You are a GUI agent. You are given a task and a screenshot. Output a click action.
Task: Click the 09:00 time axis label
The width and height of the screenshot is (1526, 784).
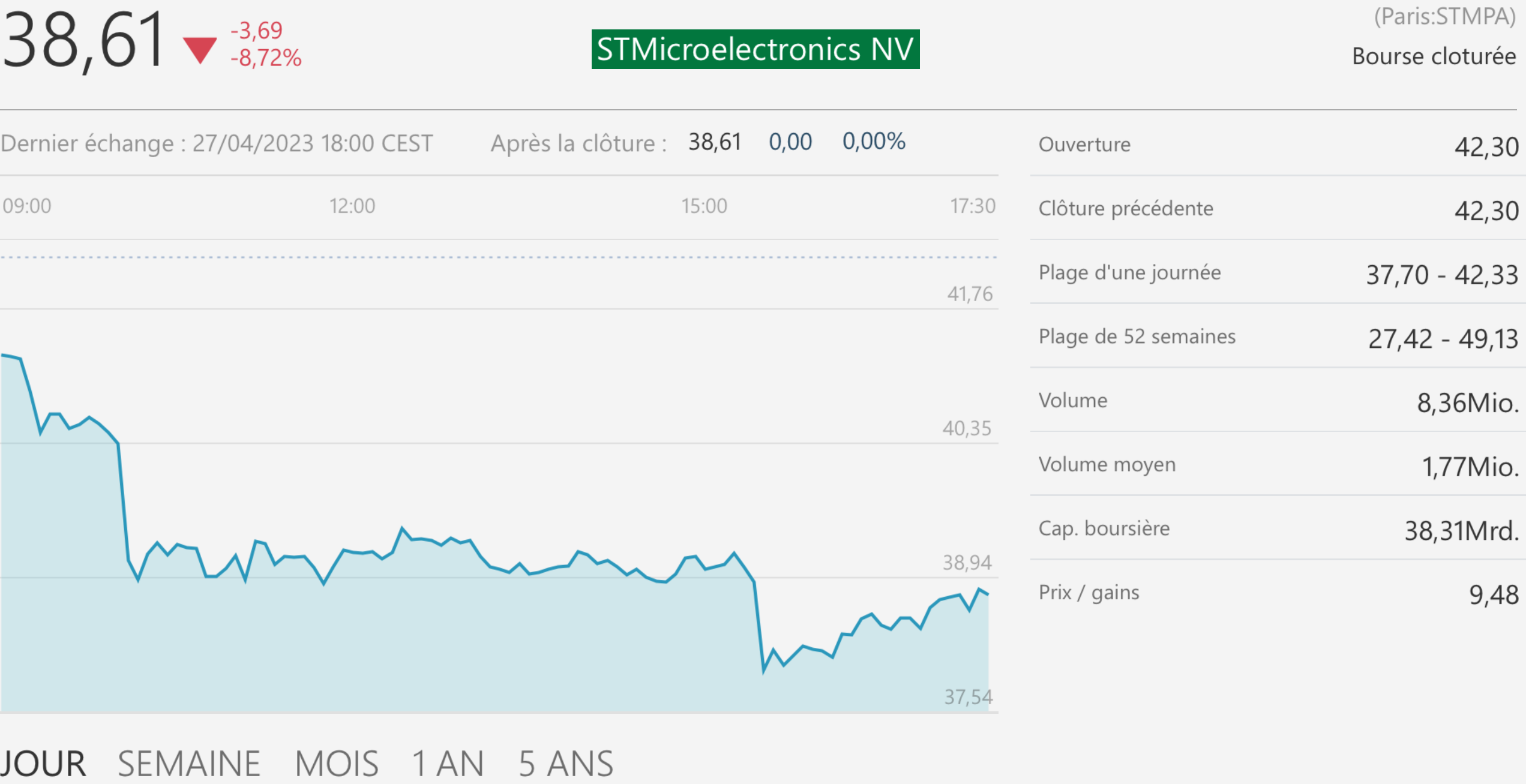[x=27, y=206]
